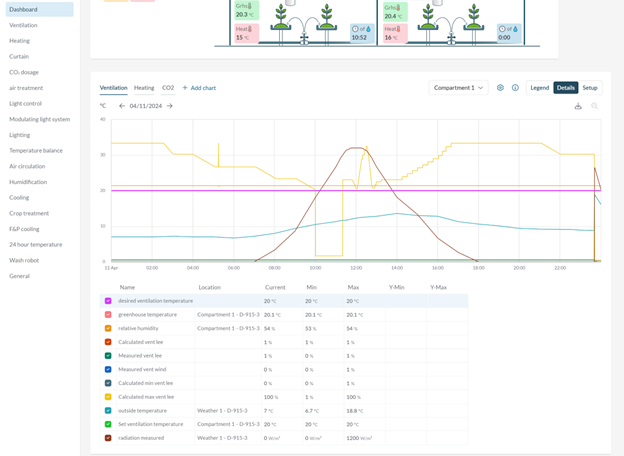Open the date picker 04/11/2024
Screen dimensions: 624x456
(x=146, y=106)
